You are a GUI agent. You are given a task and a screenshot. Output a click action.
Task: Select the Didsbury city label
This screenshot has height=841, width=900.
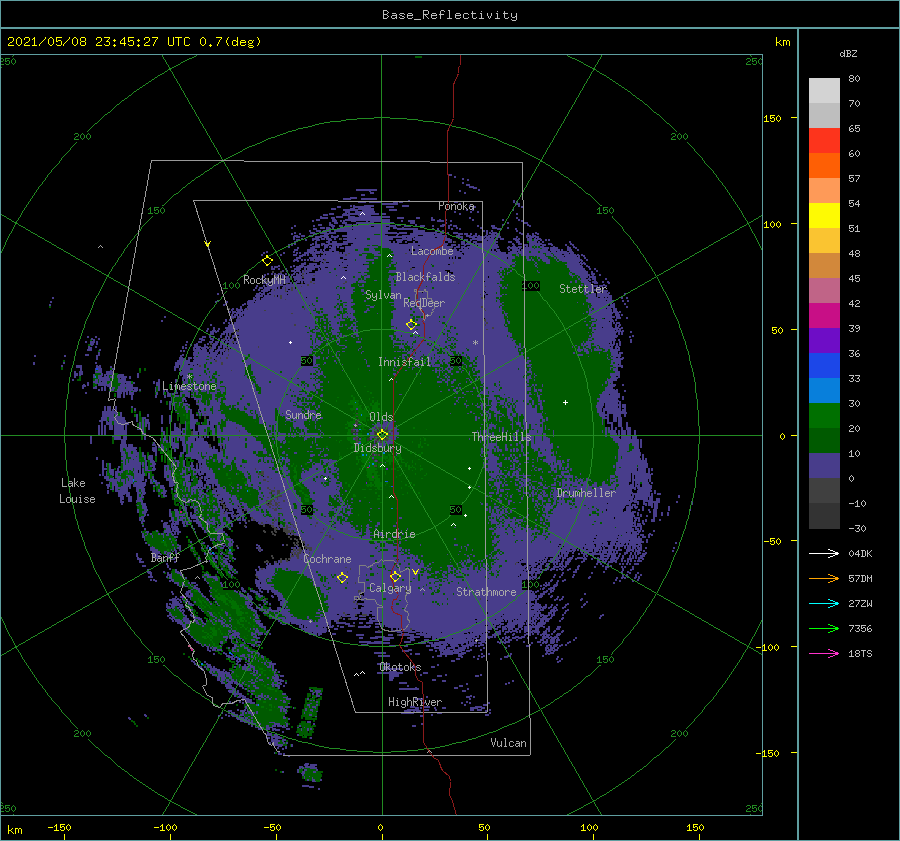[377, 448]
